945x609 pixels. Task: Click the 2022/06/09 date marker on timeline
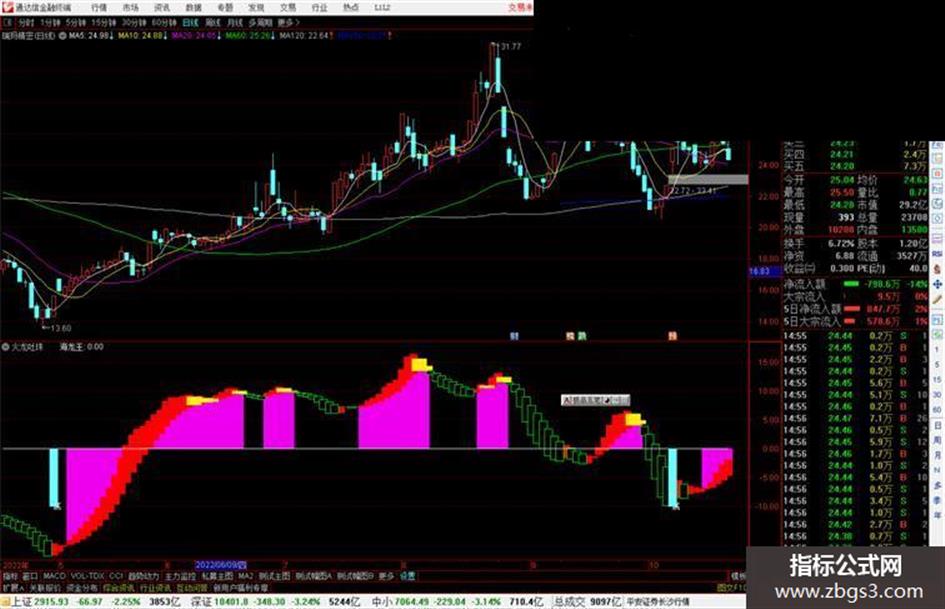[221, 566]
